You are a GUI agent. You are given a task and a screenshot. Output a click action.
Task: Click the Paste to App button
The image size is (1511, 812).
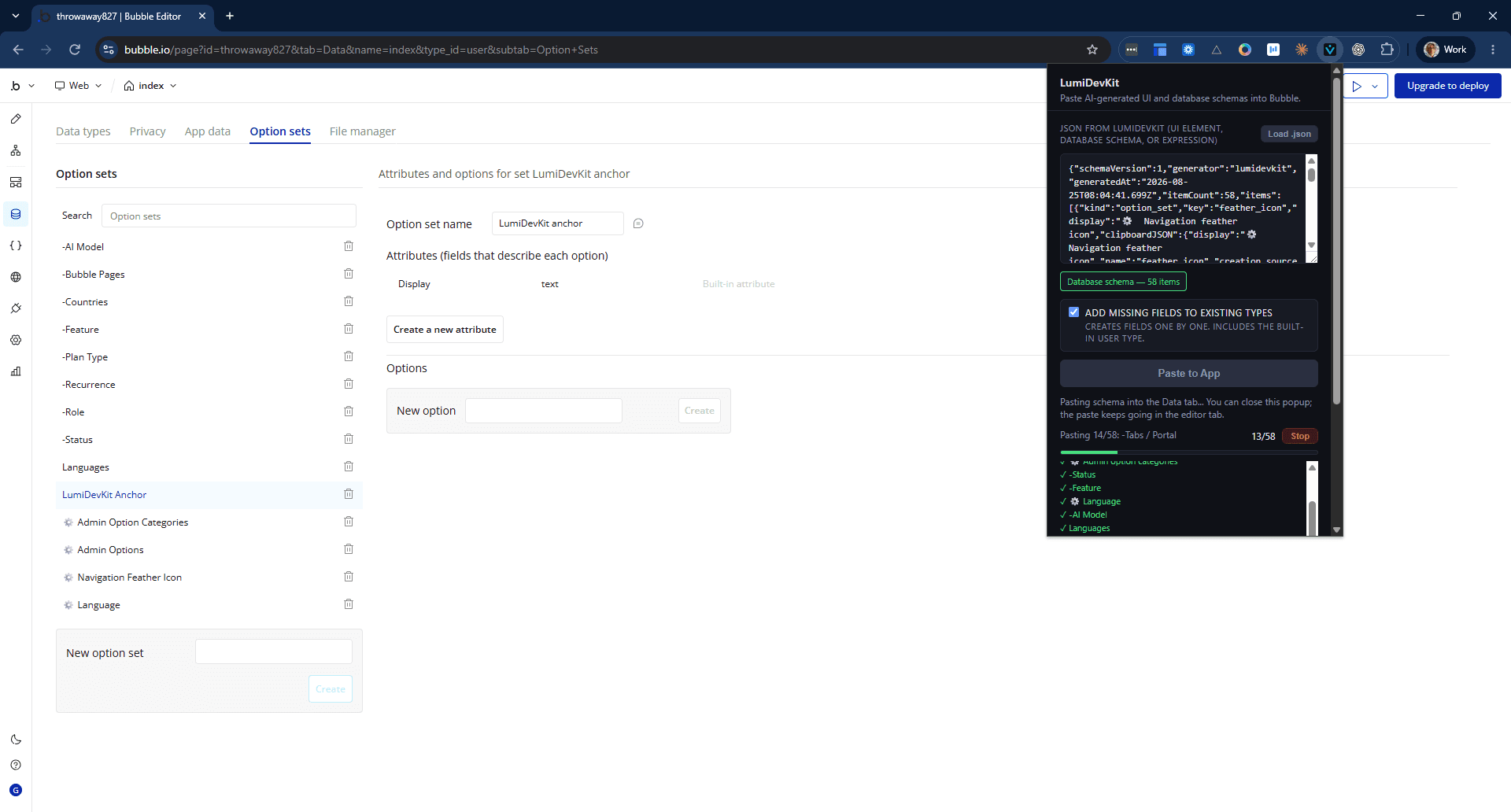click(x=1189, y=374)
